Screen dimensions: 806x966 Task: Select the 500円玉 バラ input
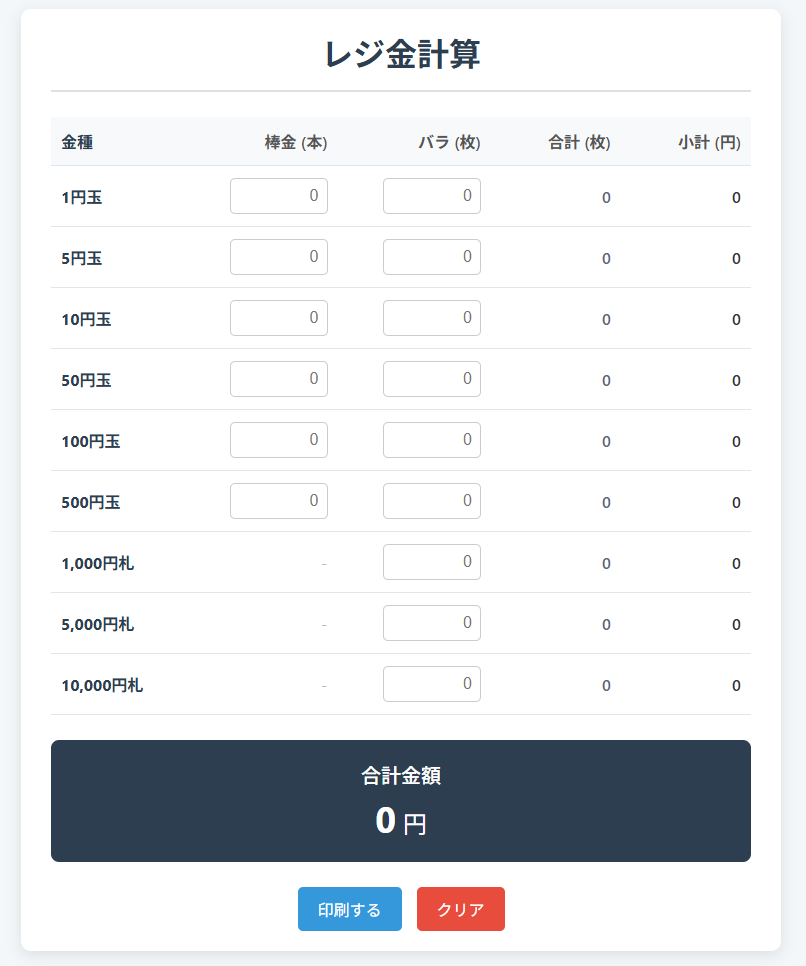click(x=431, y=501)
